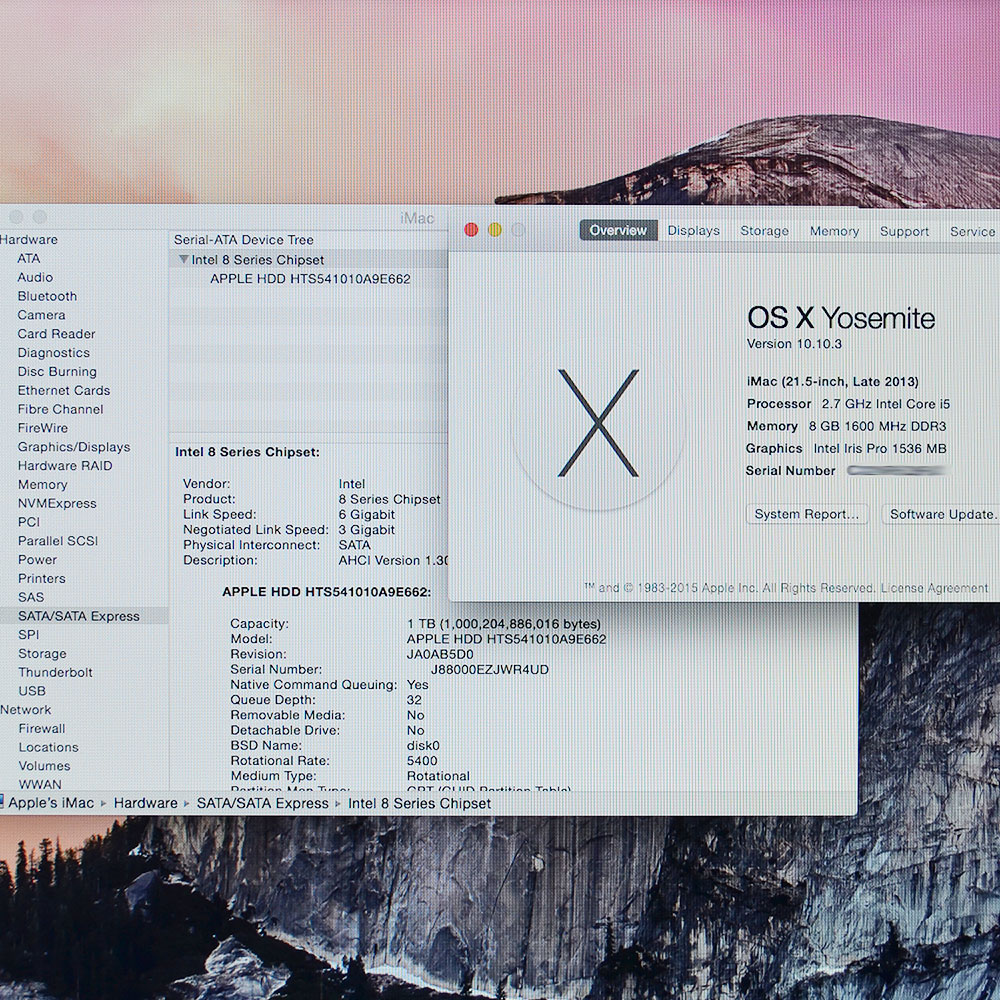Select Locations under Network
The image size is (1000, 1000).
coord(48,747)
